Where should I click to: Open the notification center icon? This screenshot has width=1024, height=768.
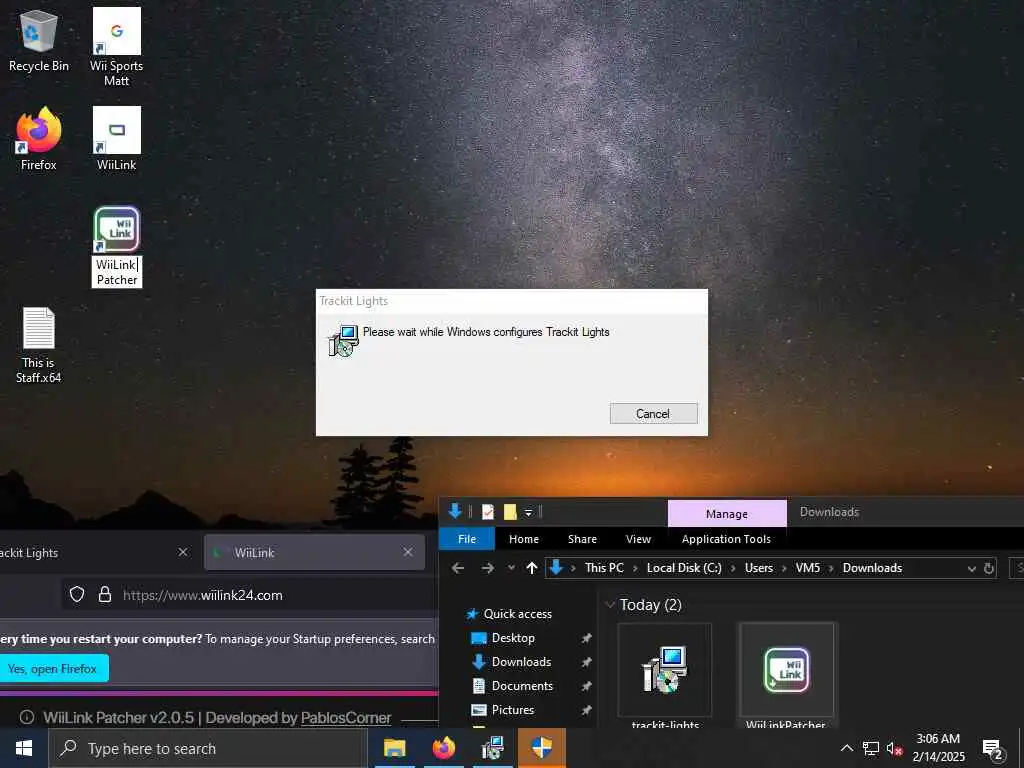click(993, 749)
